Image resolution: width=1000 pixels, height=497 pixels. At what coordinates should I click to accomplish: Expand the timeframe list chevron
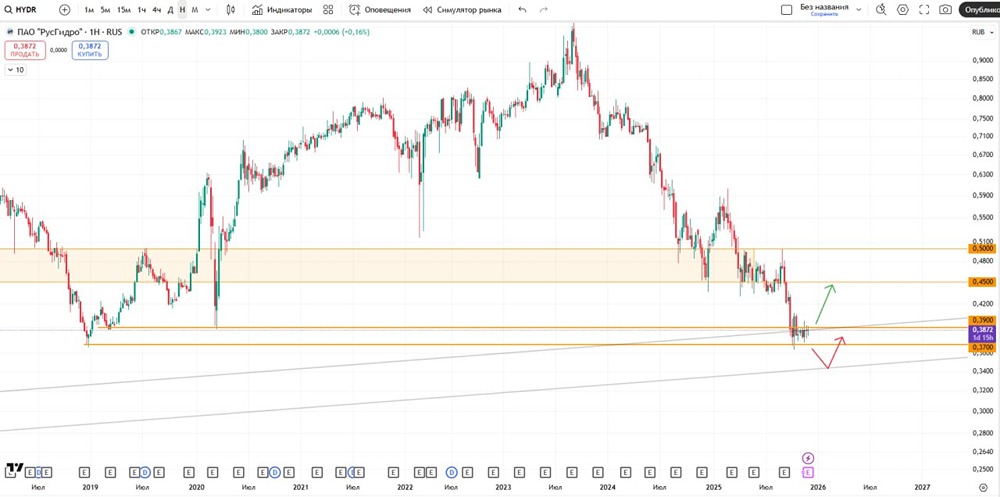pos(208,10)
